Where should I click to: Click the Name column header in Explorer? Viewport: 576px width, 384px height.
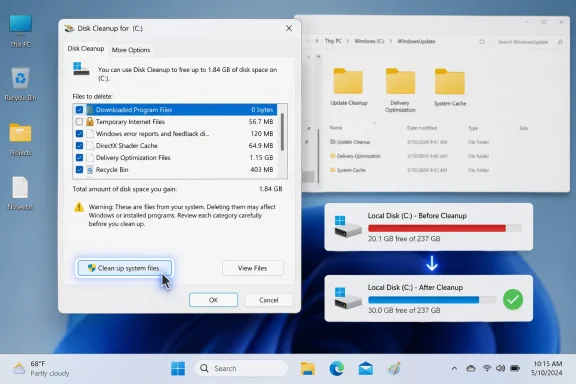click(x=336, y=128)
